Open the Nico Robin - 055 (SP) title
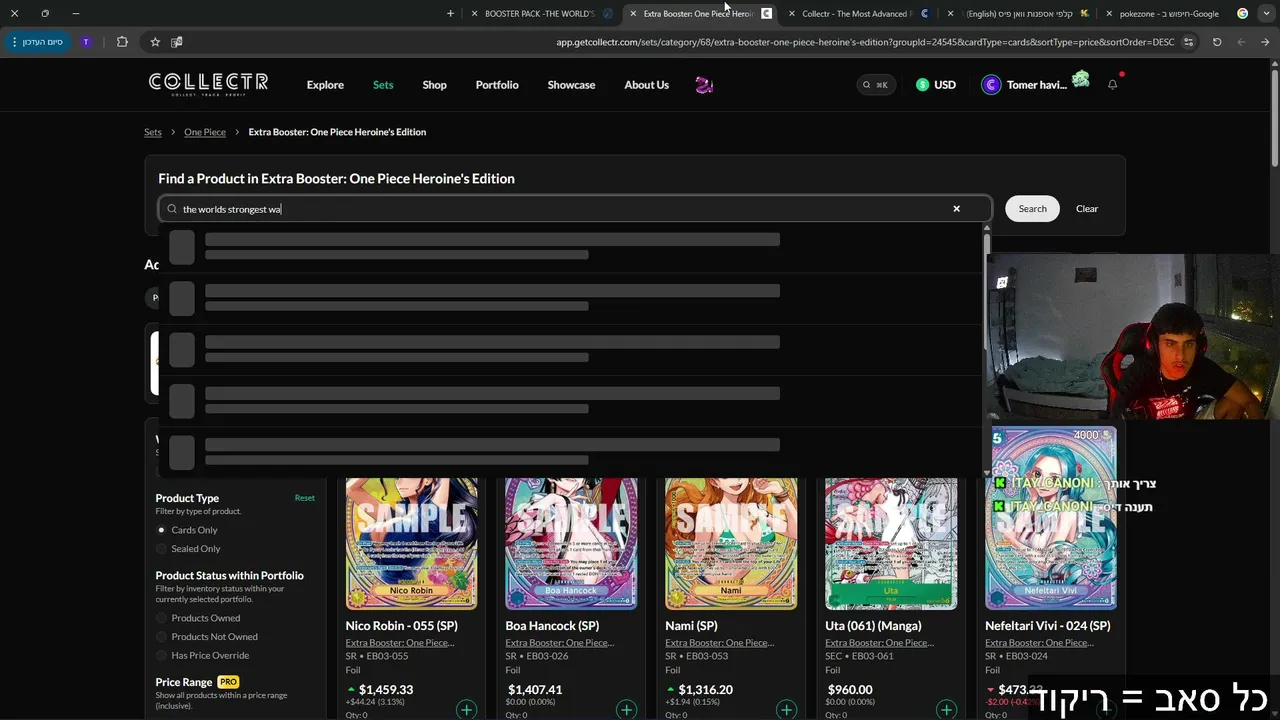Viewport: 1280px width, 720px height. coord(401,626)
